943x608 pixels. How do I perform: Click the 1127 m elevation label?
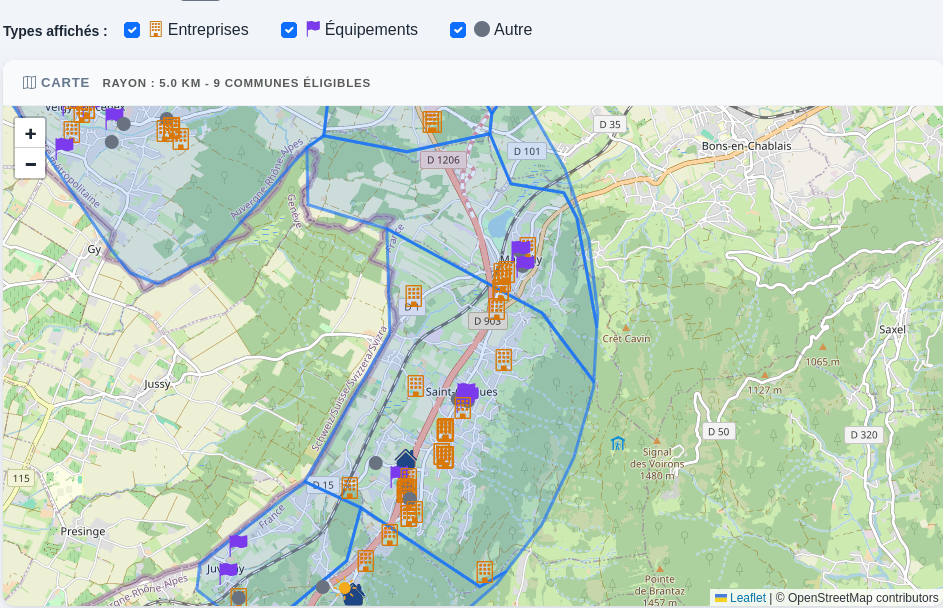click(764, 390)
